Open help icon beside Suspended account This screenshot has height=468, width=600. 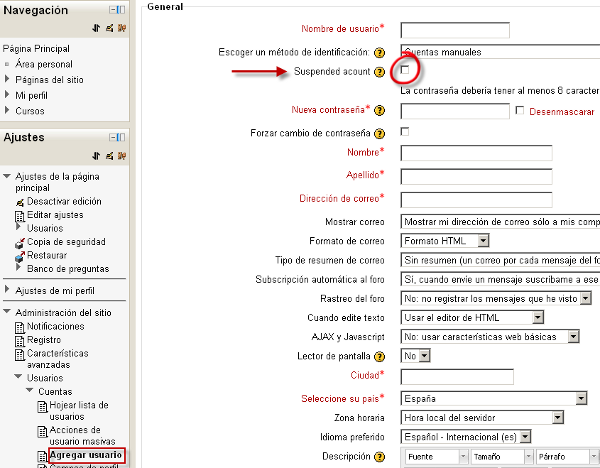click(x=379, y=72)
